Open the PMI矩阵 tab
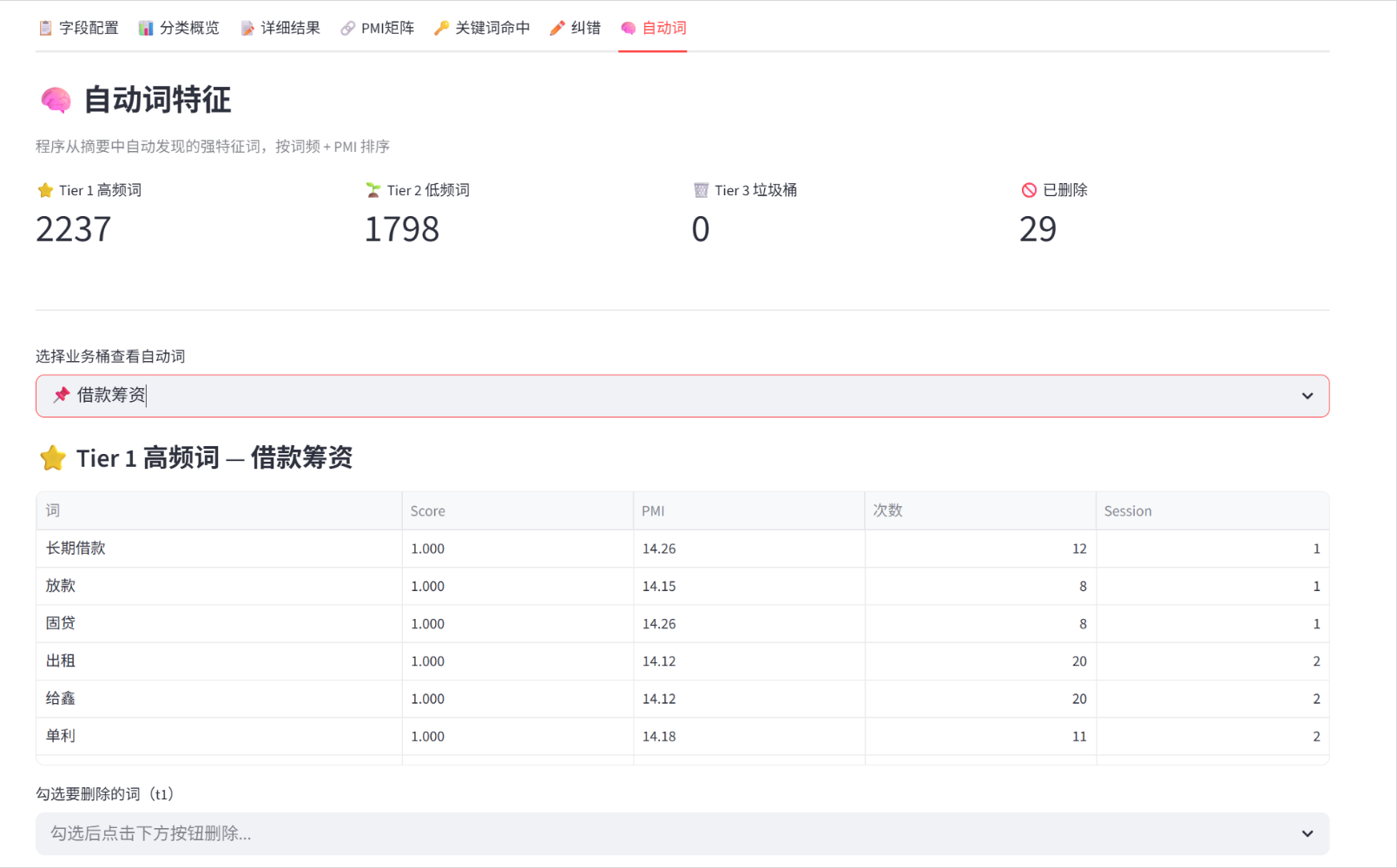Image resolution: width=1397 pixels, height=868 pixels. coord(377,28)
